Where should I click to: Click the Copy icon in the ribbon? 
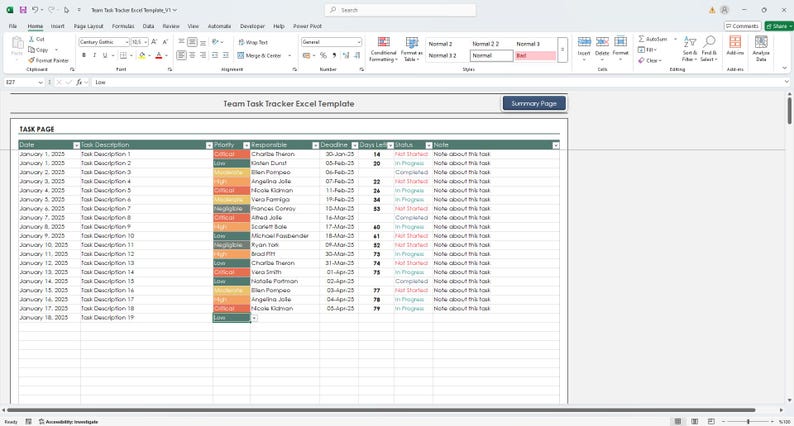tap(31, 50)
